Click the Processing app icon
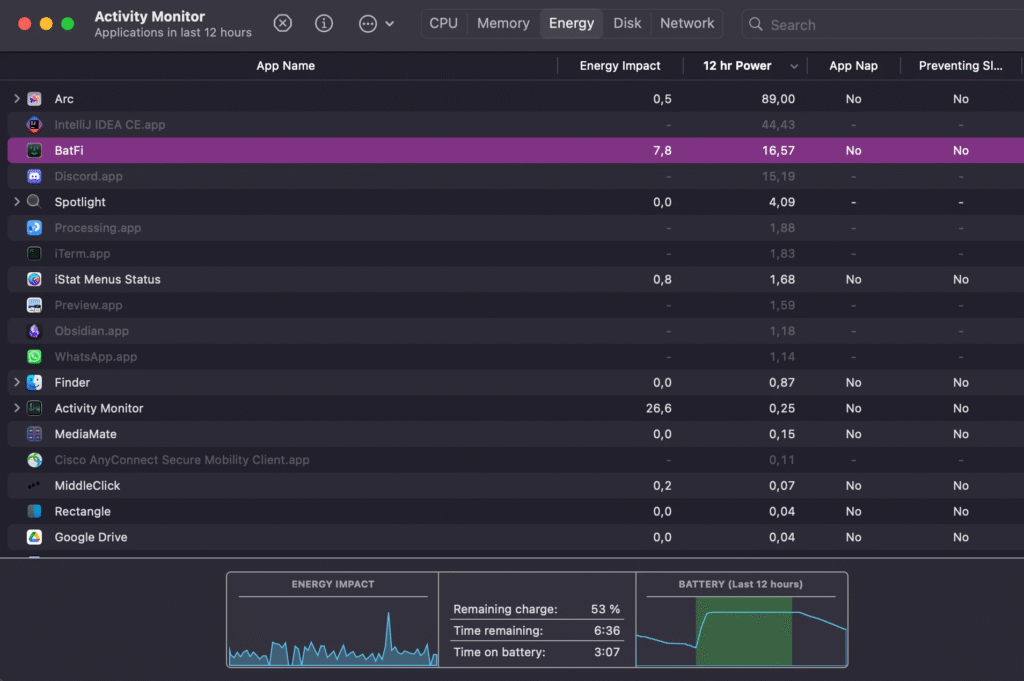Image resolution: width=1024 pixels, height=681 pixels. pos(34,227)
